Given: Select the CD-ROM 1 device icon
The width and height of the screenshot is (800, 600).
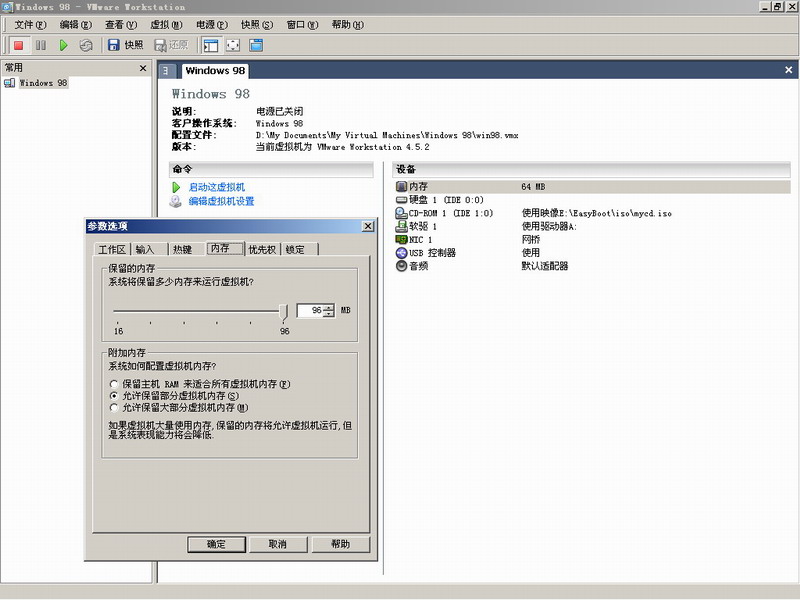Looking at the screenshot, I should [402, 213].
